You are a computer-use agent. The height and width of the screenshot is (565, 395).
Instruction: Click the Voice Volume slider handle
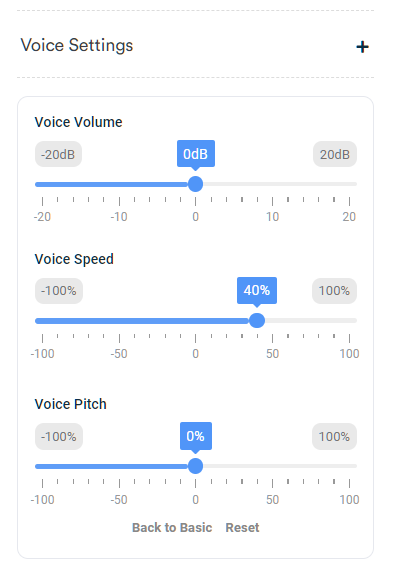[195, 184]
